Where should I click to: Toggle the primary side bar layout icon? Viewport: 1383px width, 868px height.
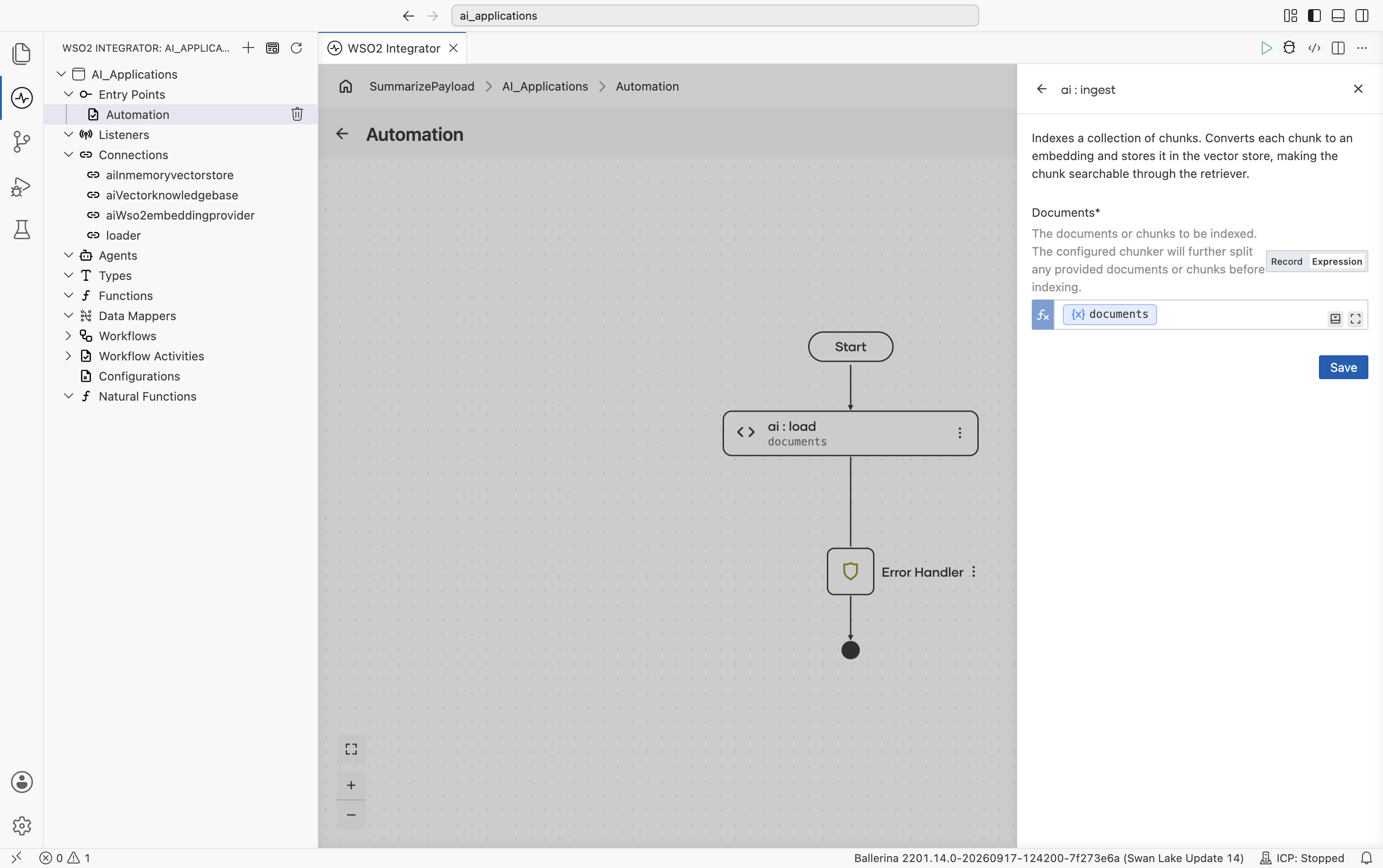[1314, 16]
